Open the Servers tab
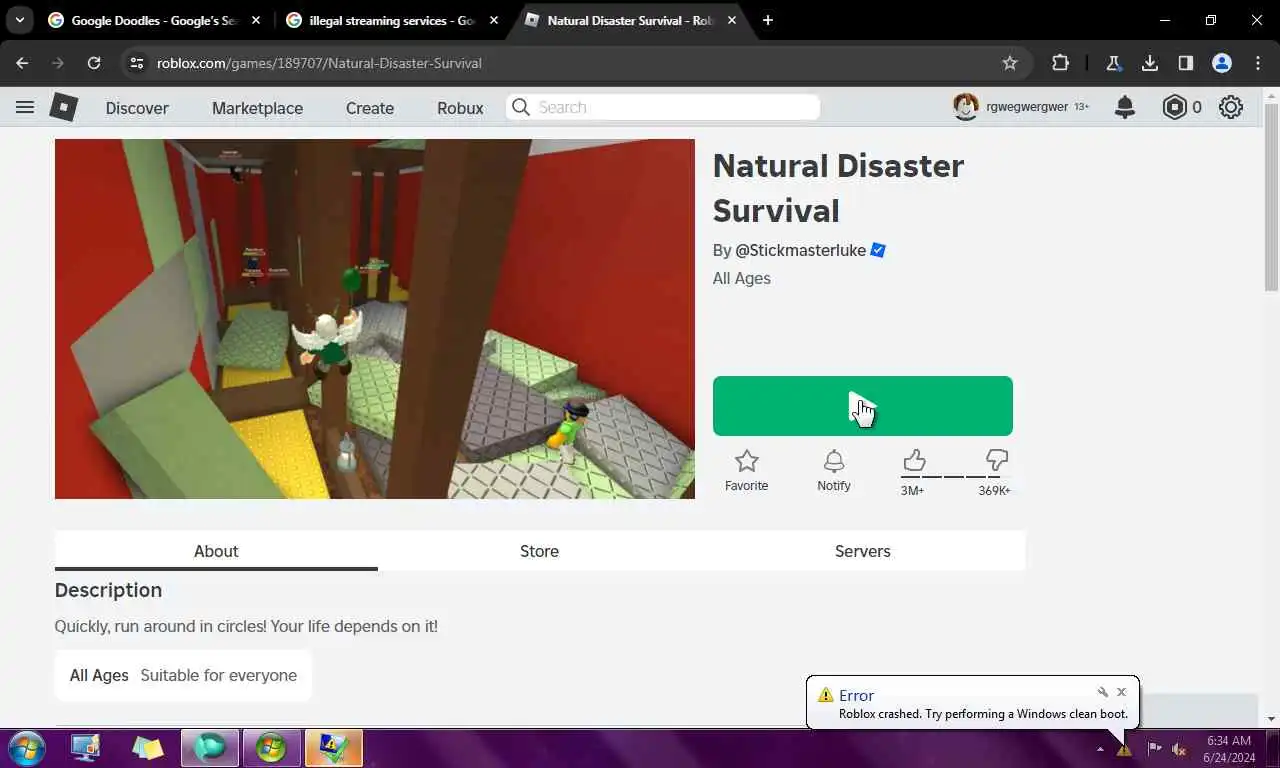This screenshot has width=1280, height=768. coord(862,551)
